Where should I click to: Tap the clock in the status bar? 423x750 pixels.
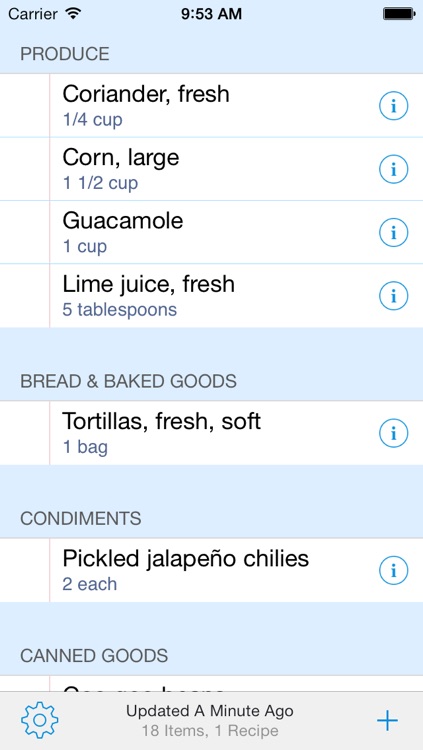point(211,14)
